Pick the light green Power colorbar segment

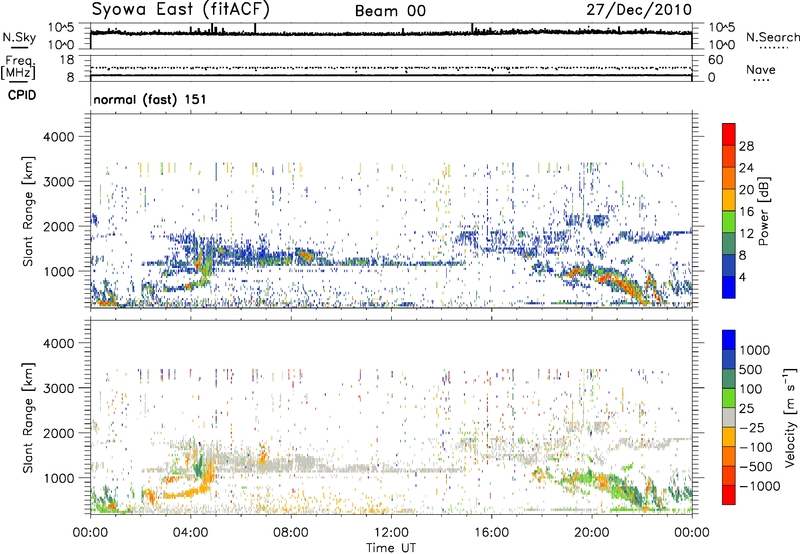point(729,221)
